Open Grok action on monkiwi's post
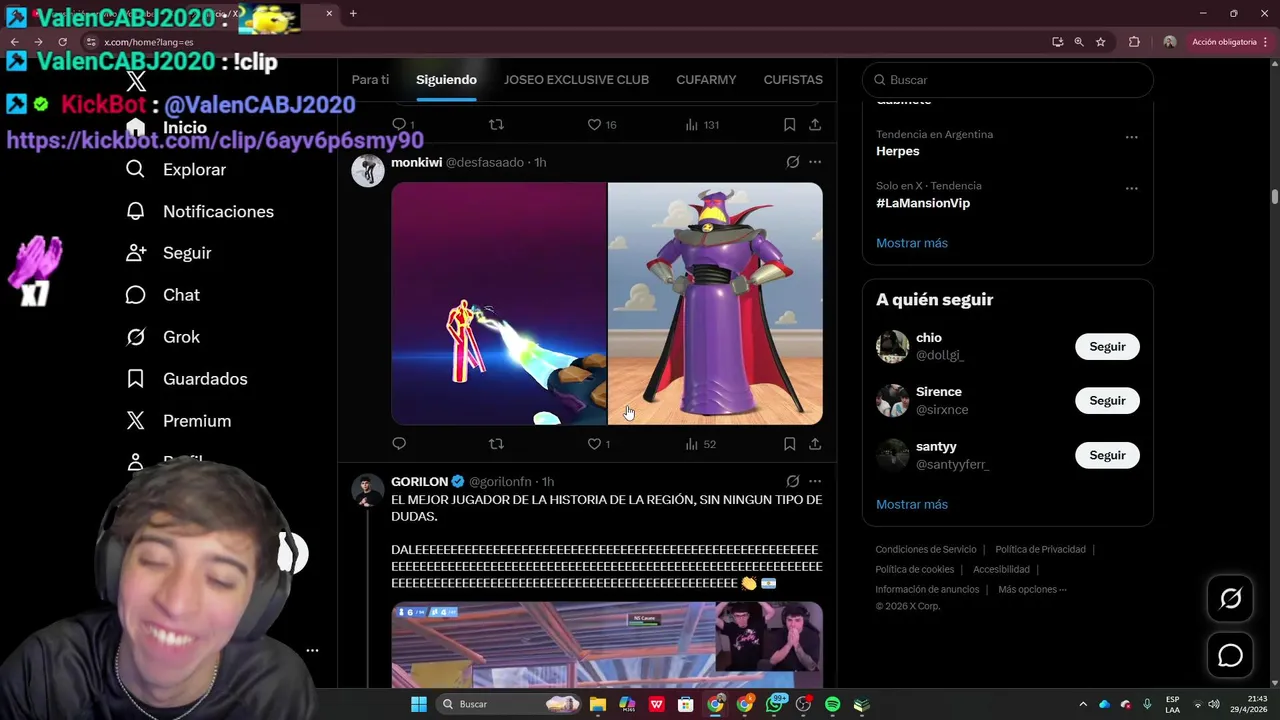Viewport: 1280px width, 720px height. point(792,162)
